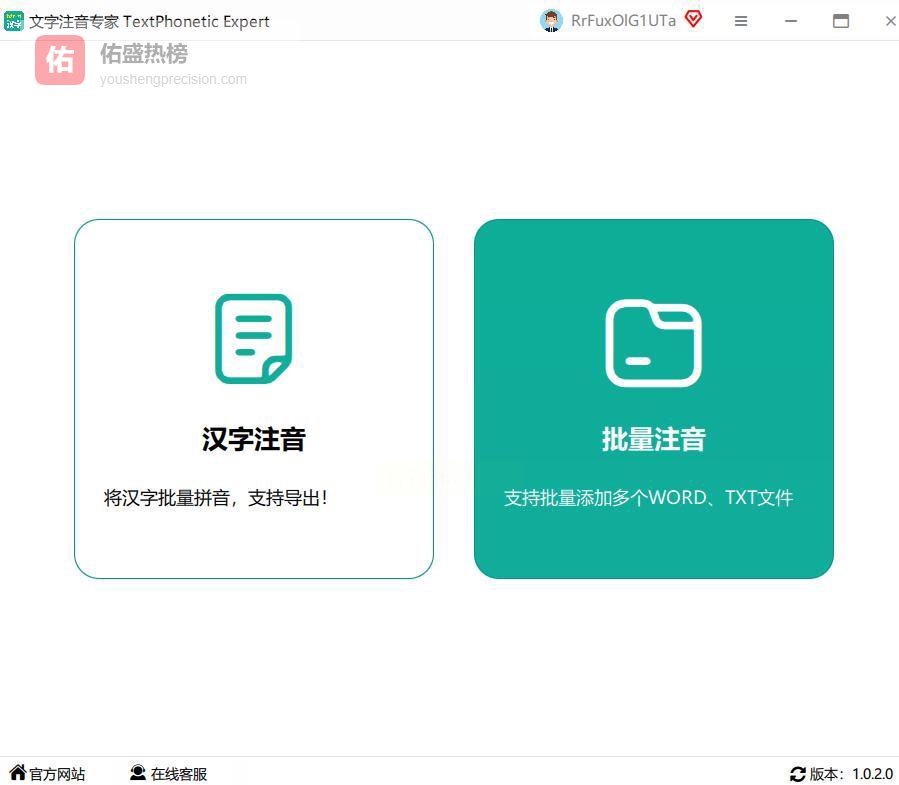Click the refresh icon next to 版本
Viewport: 899px width, 785px height.
coord(797,774)
